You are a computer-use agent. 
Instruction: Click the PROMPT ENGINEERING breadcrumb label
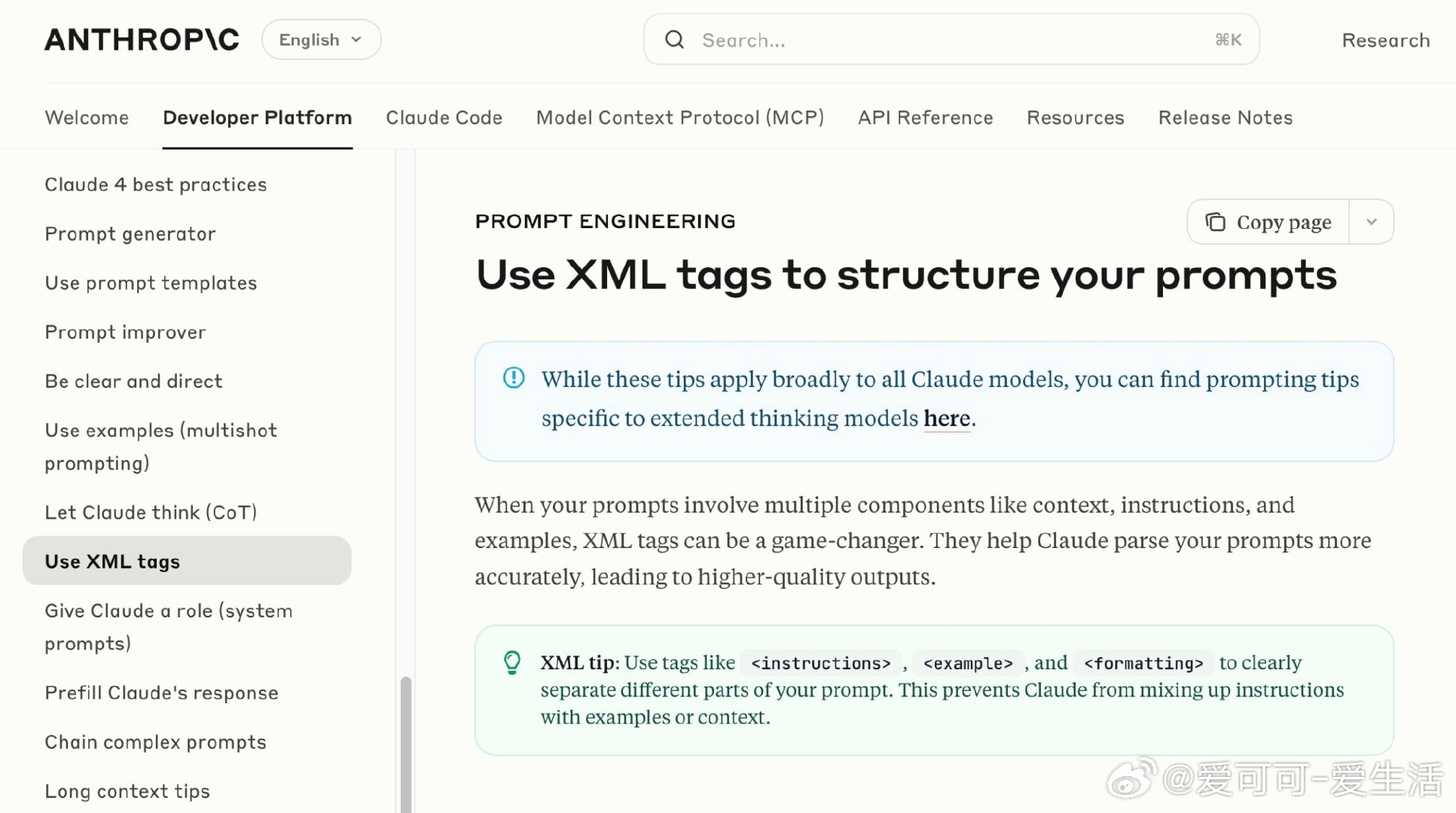pyautogui.click(x=605, y=221)
